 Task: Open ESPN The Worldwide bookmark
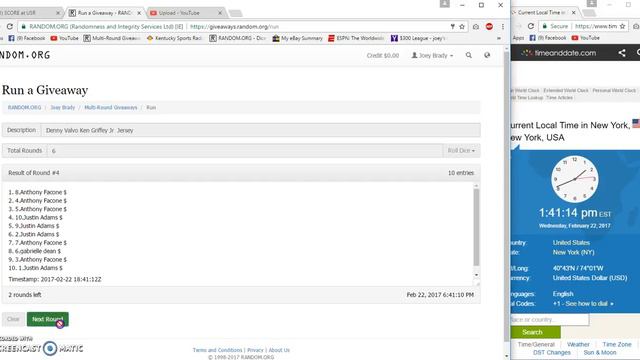point(356,38)
